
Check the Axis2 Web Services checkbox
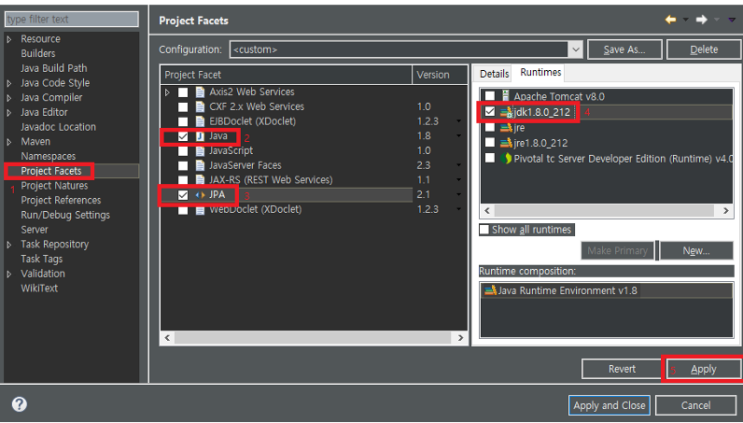point(183,92)
